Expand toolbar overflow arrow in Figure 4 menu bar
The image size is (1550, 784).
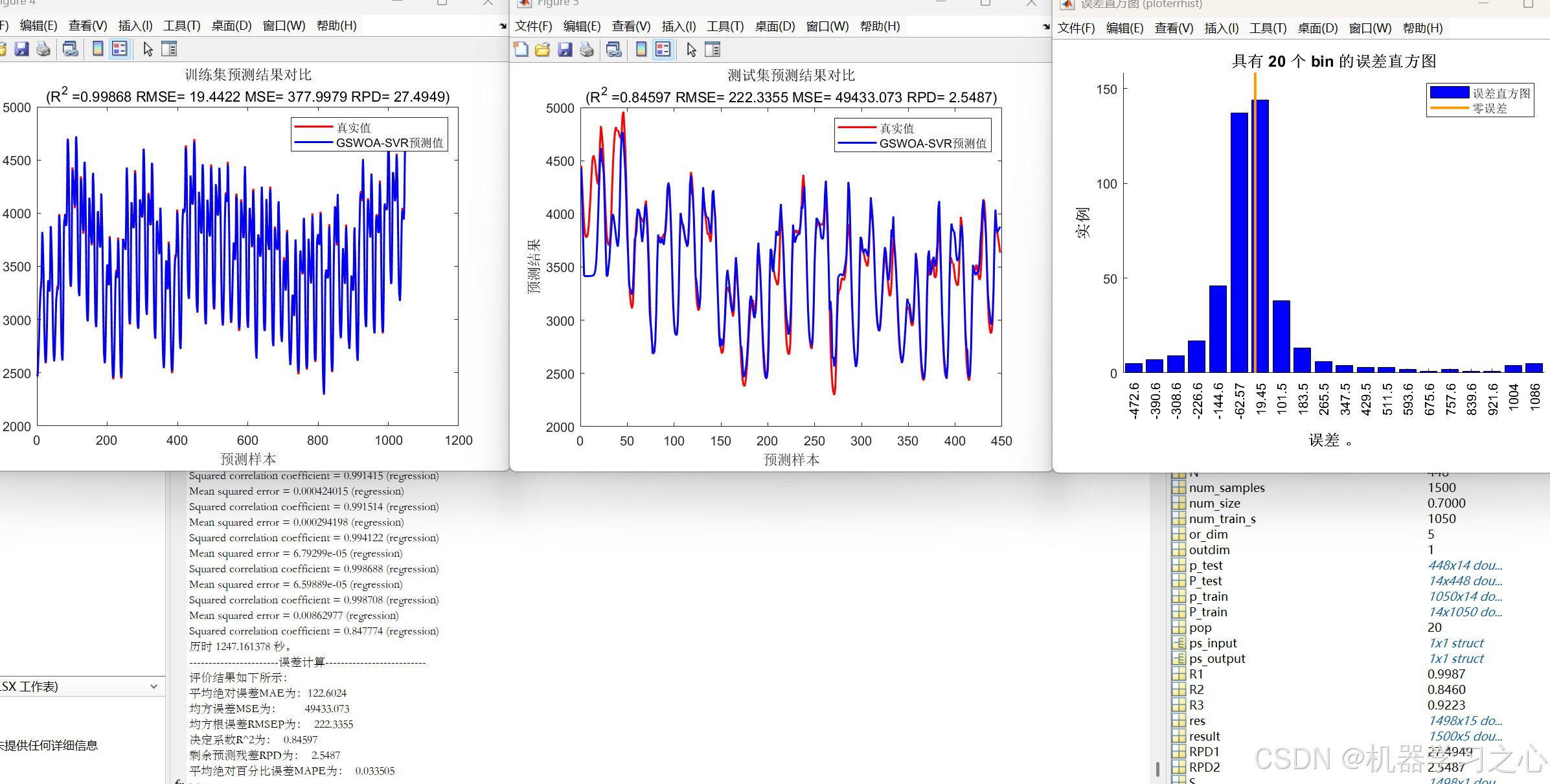click(503, 27)
